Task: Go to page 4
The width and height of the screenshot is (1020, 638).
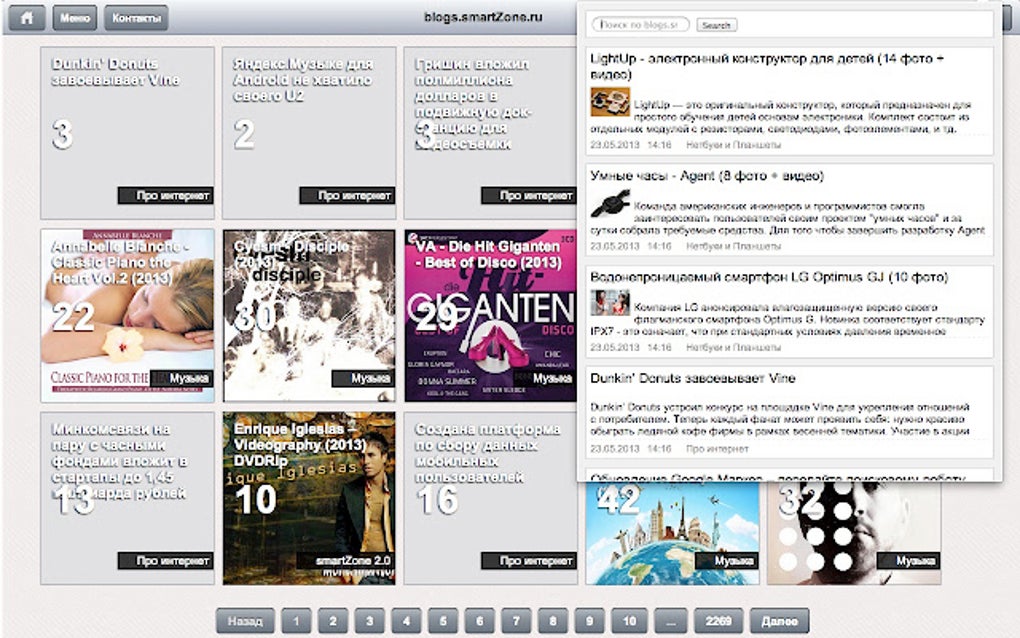Action: click(406, 621)
